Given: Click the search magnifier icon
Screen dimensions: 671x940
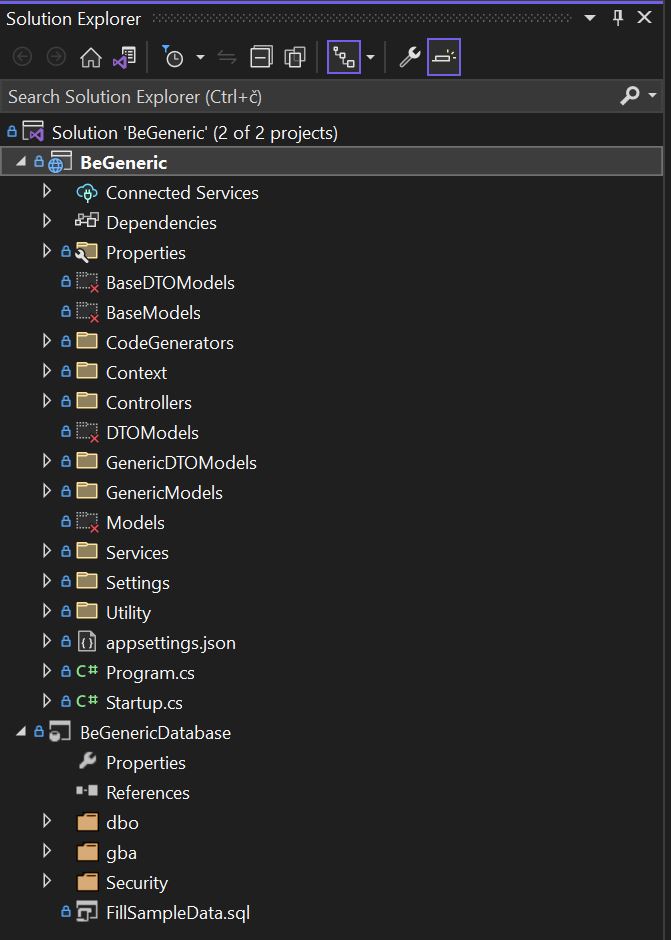Looking at the screenshot, I should click(x=630, y=96).
